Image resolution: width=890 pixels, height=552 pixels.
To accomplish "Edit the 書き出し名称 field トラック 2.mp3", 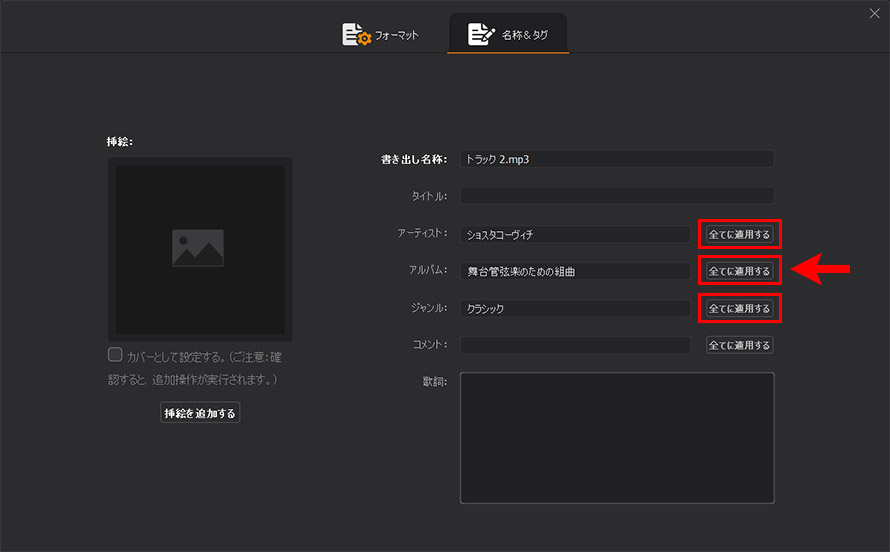I will point(617,159).
